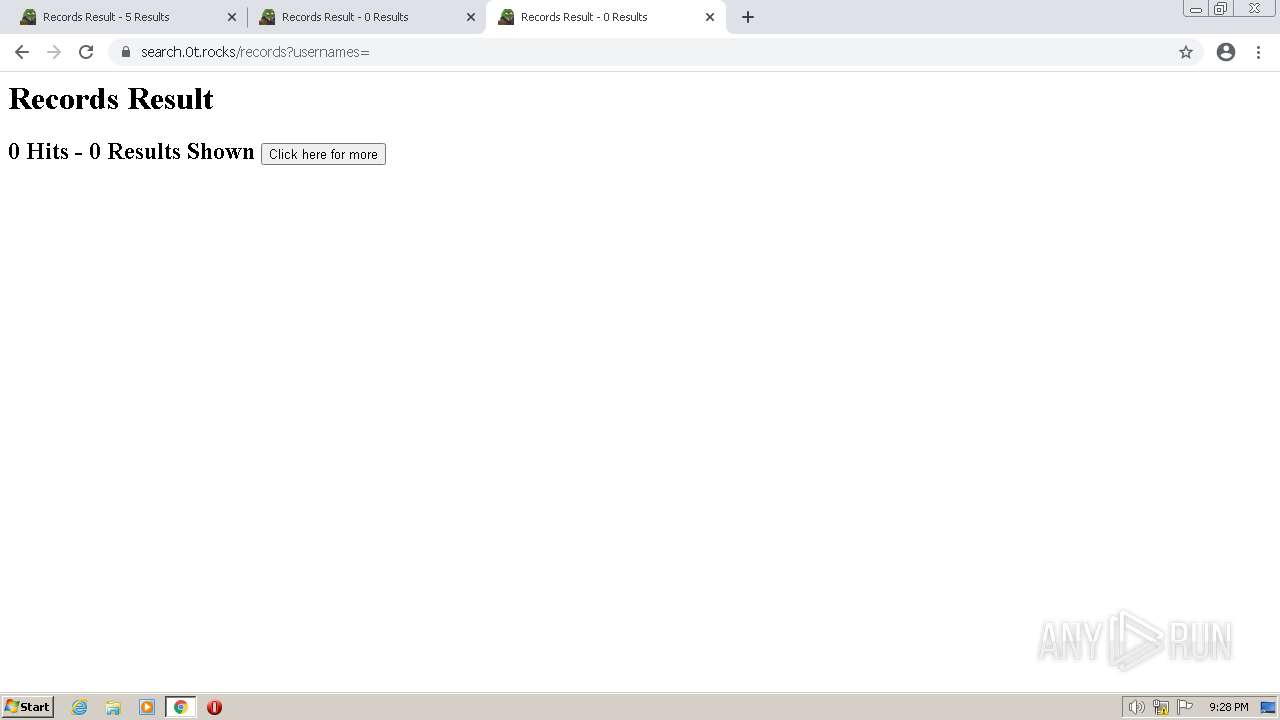Image resolution: width=1280 pixels, height=720 pixels.
Task: Bookmark this page with the star icon
Action: tap(1186, 52)
